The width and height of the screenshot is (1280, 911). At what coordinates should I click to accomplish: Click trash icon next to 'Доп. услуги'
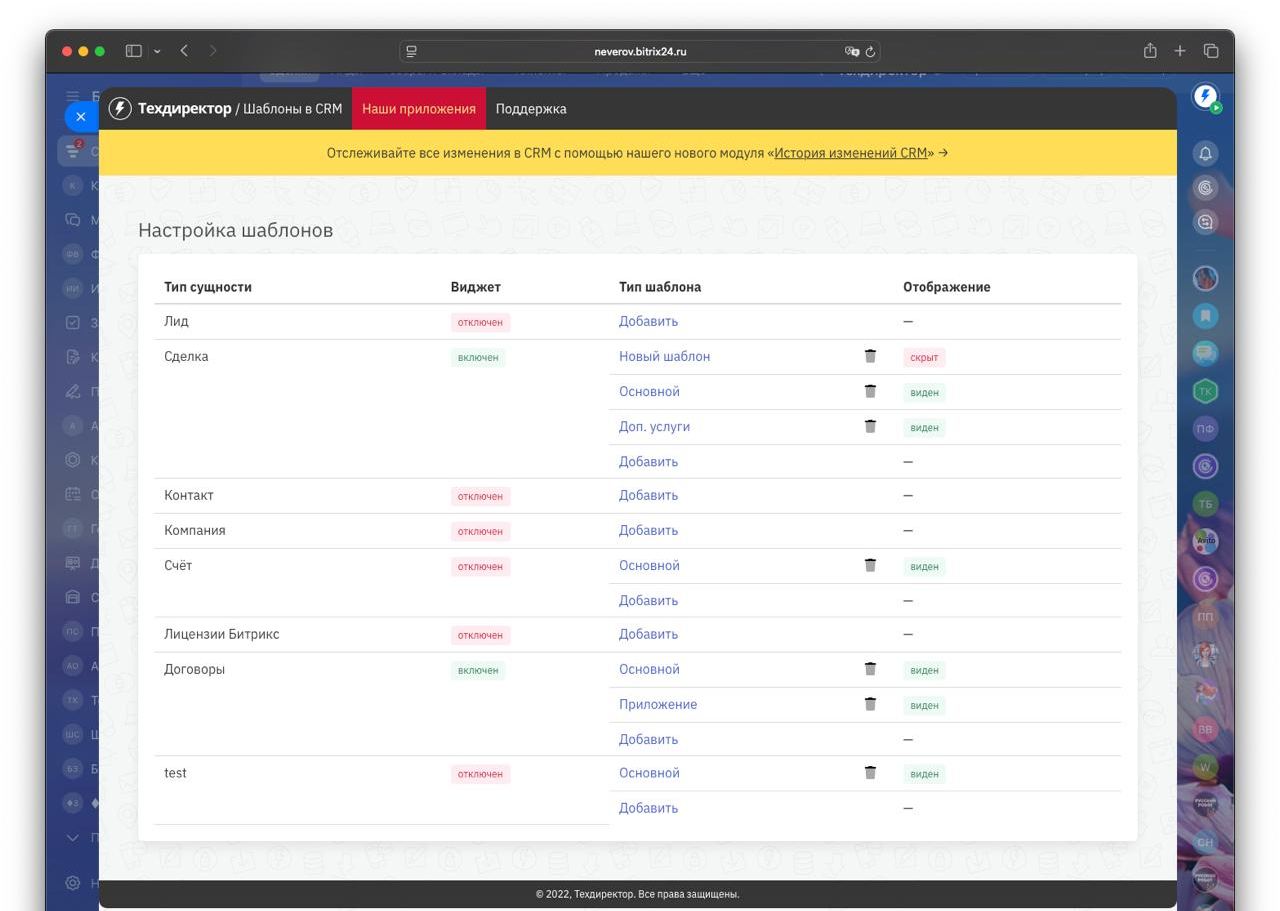tap(870, 426)
